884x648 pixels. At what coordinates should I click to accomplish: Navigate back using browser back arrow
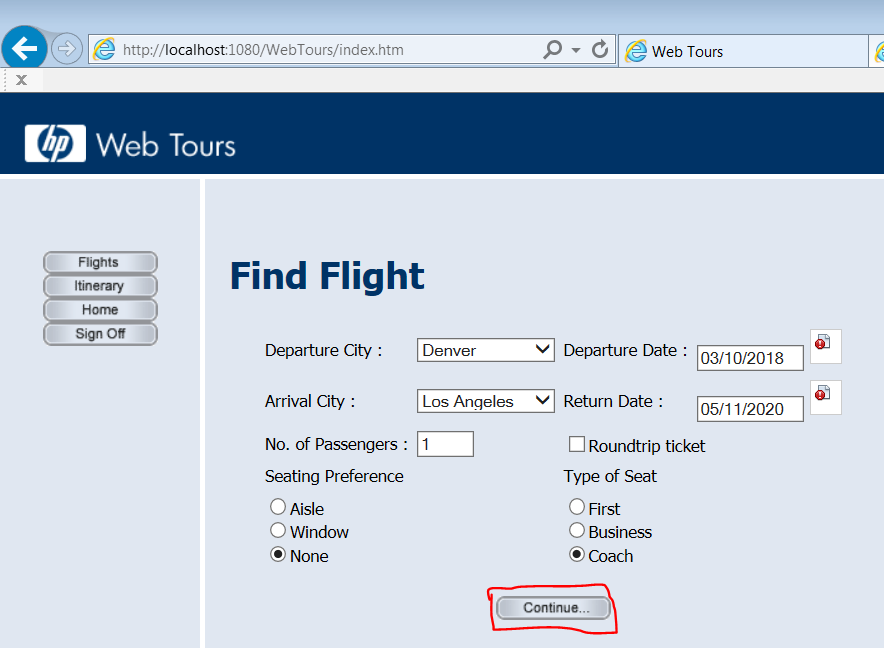[x=24, y=47]
